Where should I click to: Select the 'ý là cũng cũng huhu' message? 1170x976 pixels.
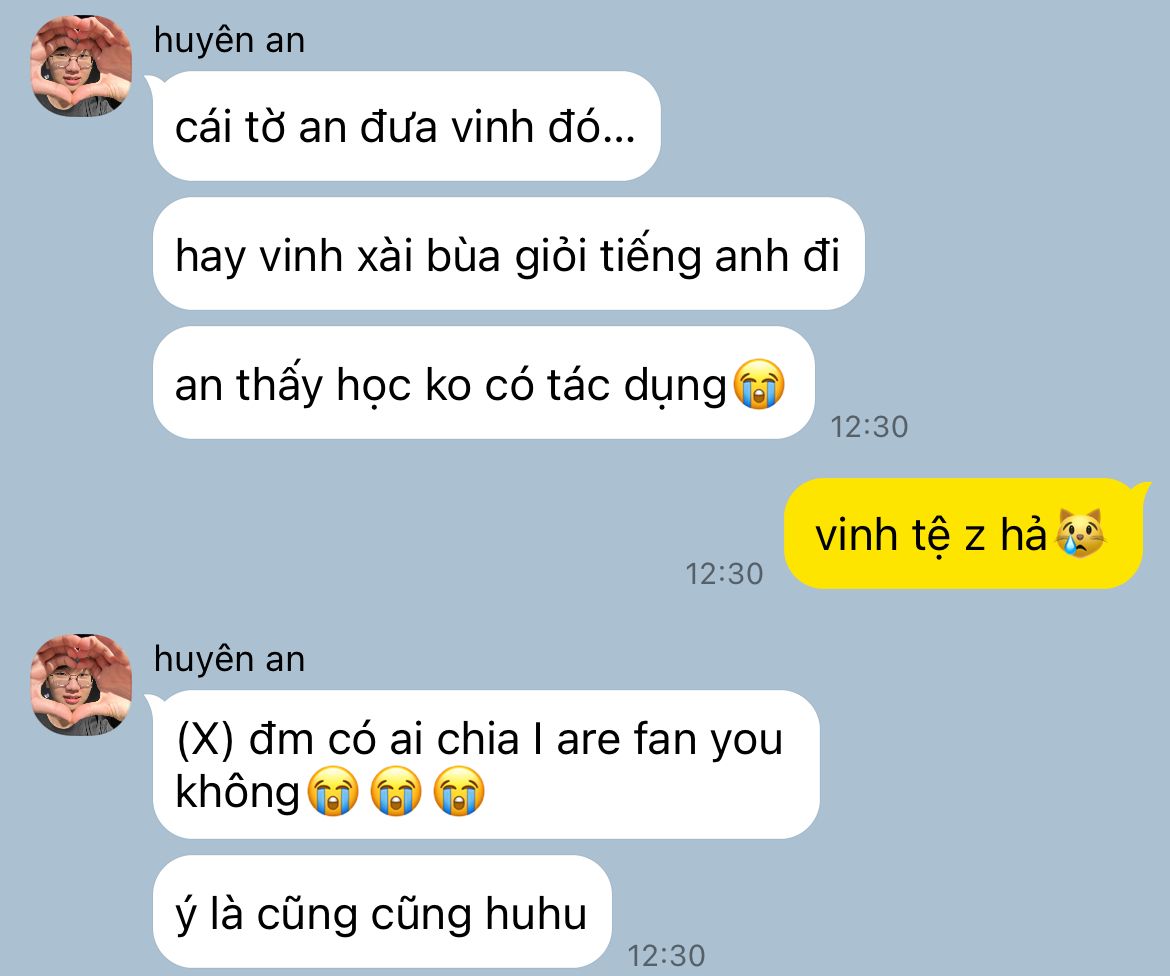382,912
